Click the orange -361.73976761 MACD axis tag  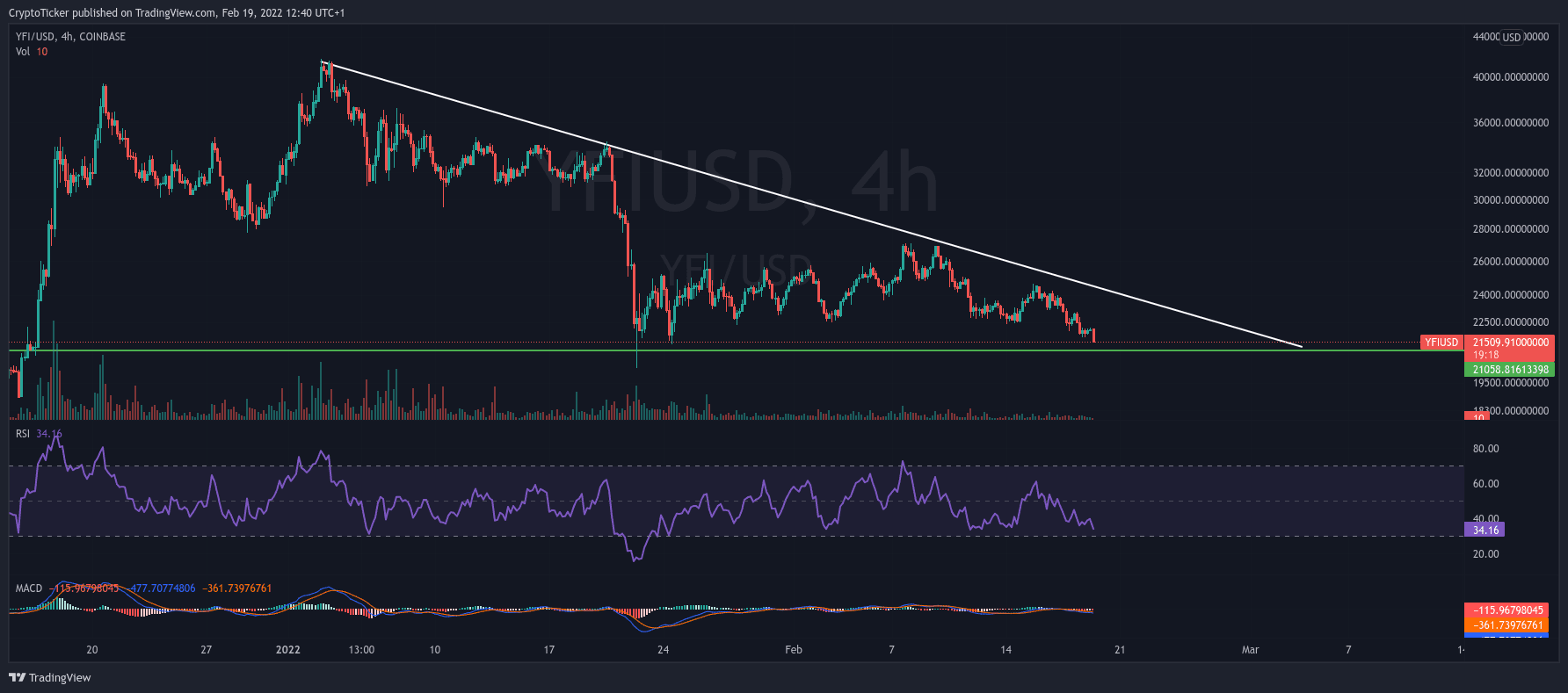tap(1508, 625)
